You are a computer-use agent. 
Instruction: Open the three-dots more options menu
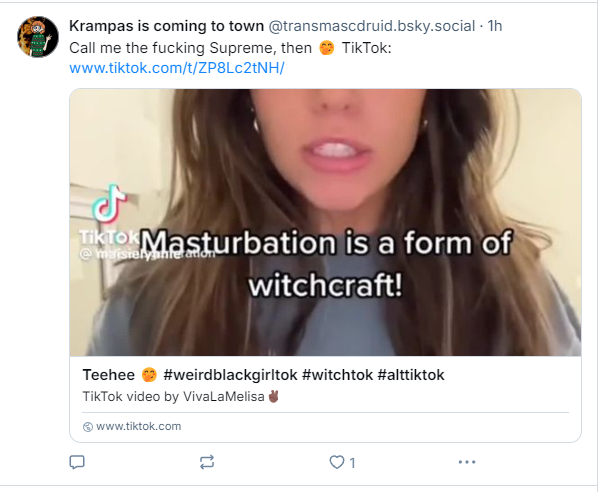tap(467, 462)
